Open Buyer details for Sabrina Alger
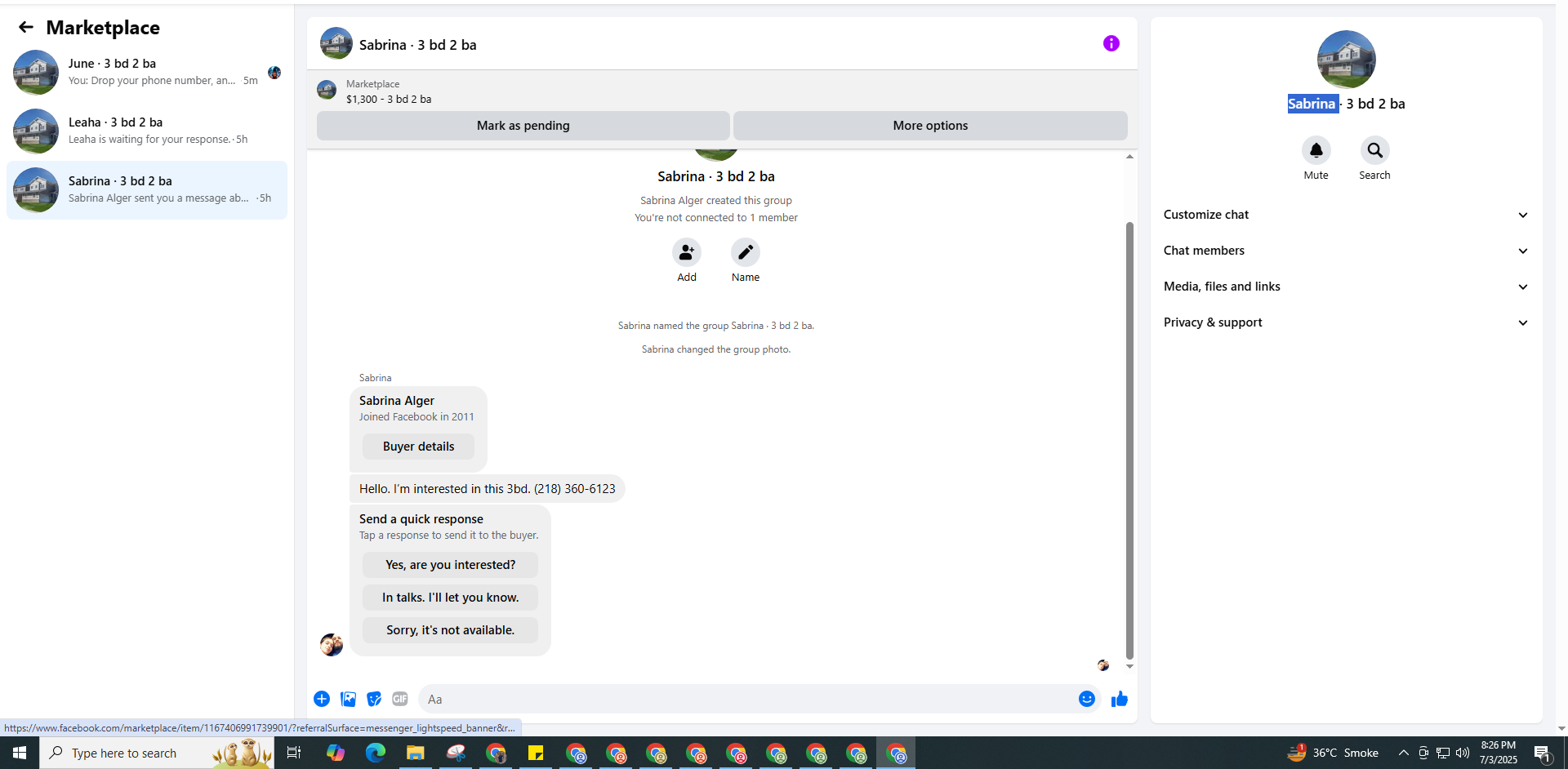The height and width of the screenshot is (769, 1568). pyautogui.click(x=418, y=447)
